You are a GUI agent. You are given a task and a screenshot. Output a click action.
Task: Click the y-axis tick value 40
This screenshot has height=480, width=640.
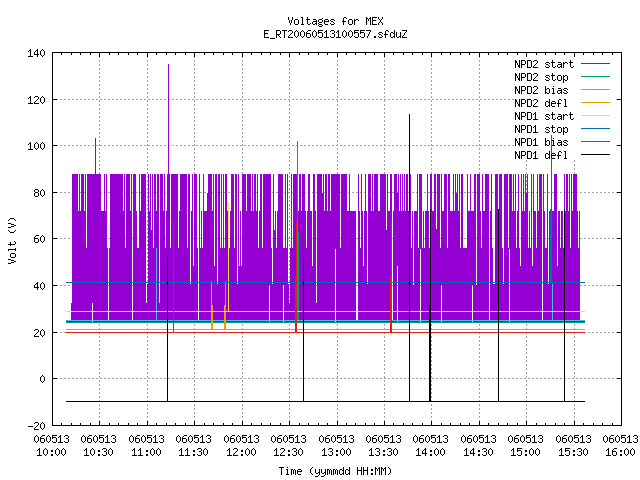tap(39, 286)
